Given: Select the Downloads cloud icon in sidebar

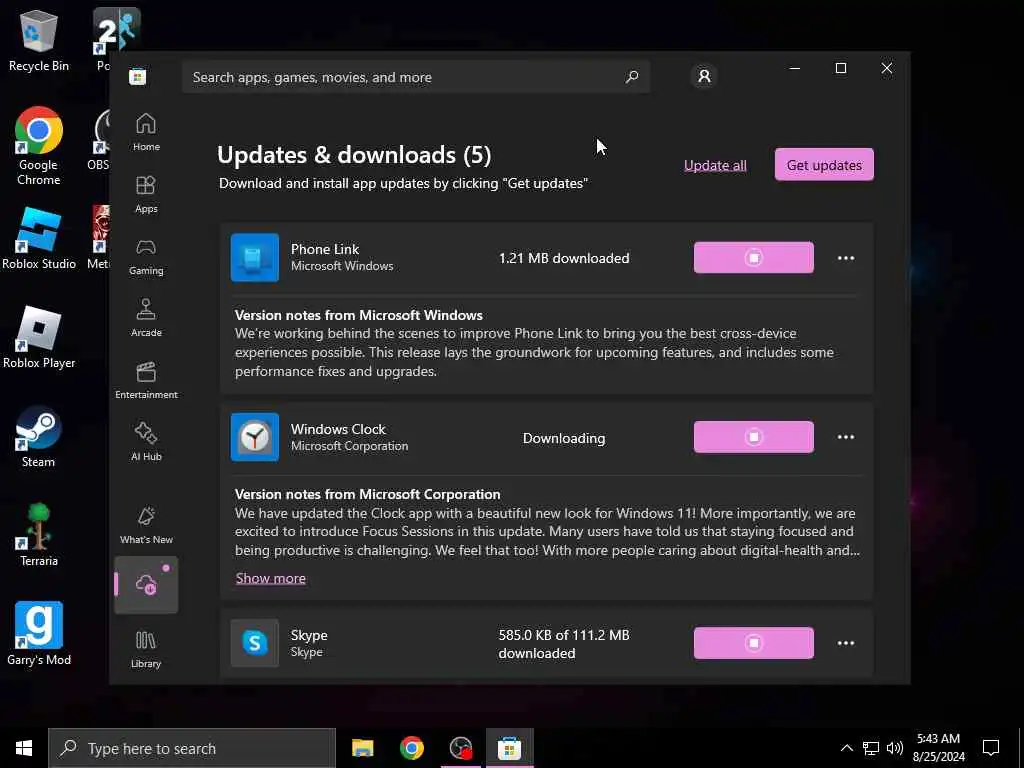Looking at the screenshot, I should point(146,584).
